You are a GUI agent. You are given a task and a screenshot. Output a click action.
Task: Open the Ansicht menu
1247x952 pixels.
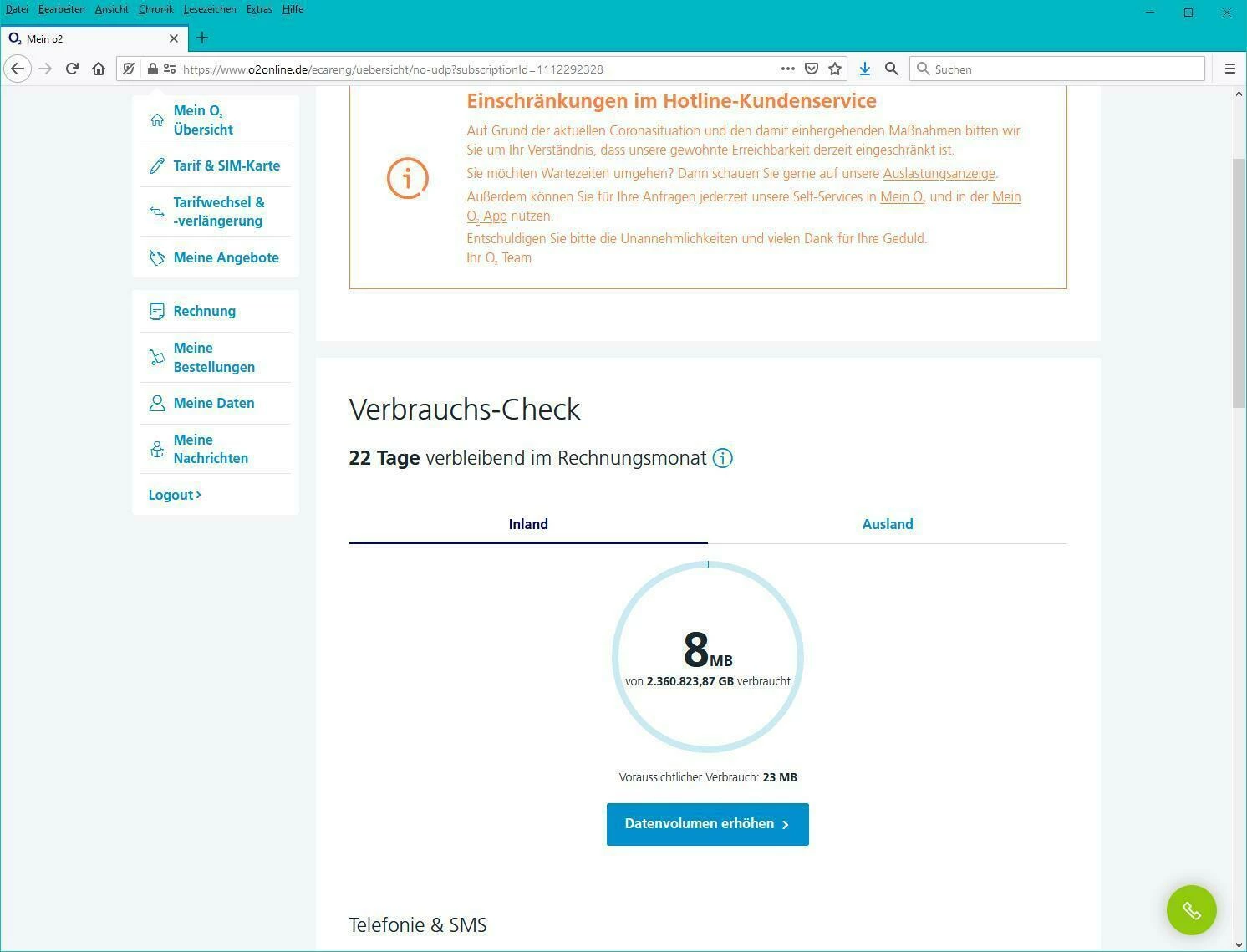[x=111, y=9]
